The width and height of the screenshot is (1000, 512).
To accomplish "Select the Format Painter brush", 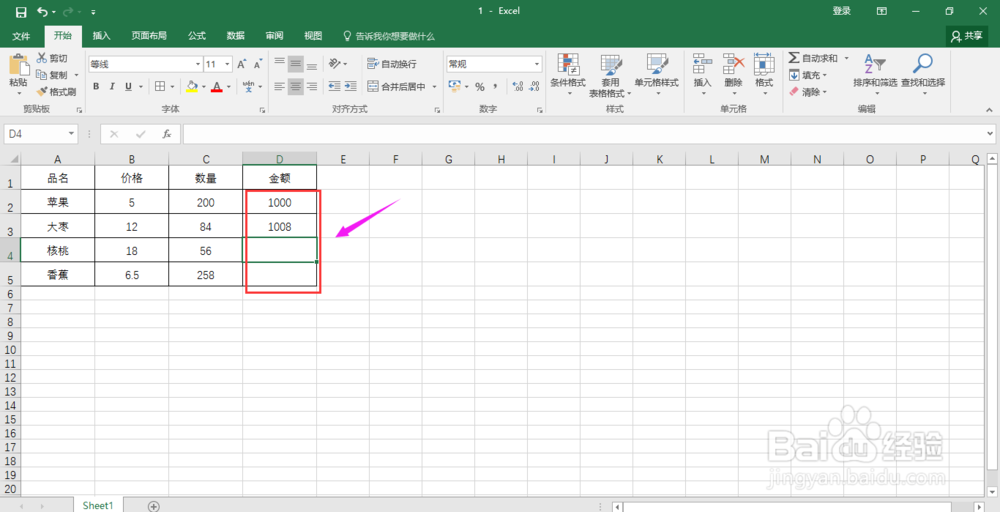I will 56,91.
